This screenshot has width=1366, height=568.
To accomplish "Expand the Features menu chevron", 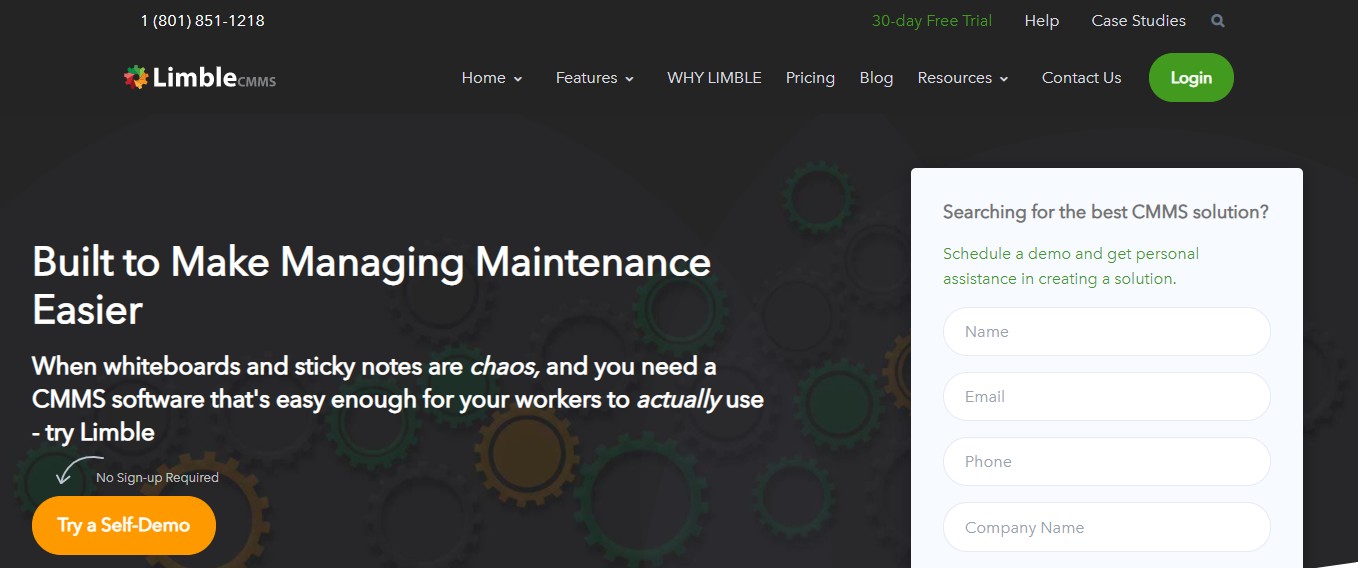I will [629, 79].
